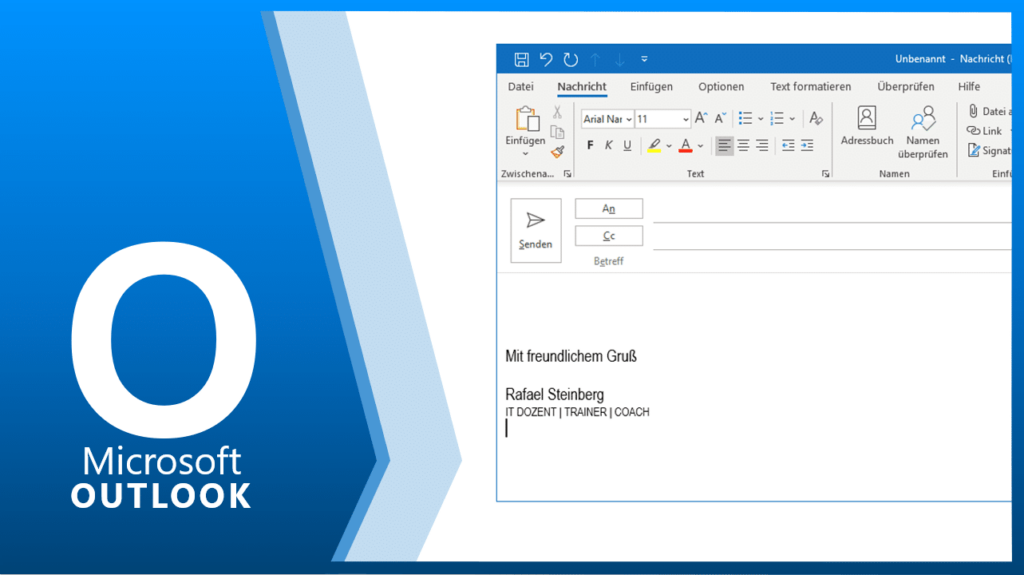Activate the Format Painter brush
This screenshot has width=1024, height=575.
557,152
